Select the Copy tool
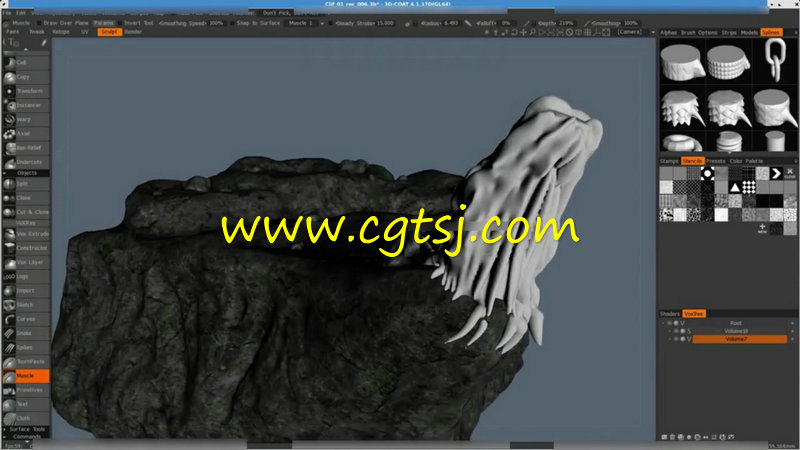800x450 pixels. [26, 77]
